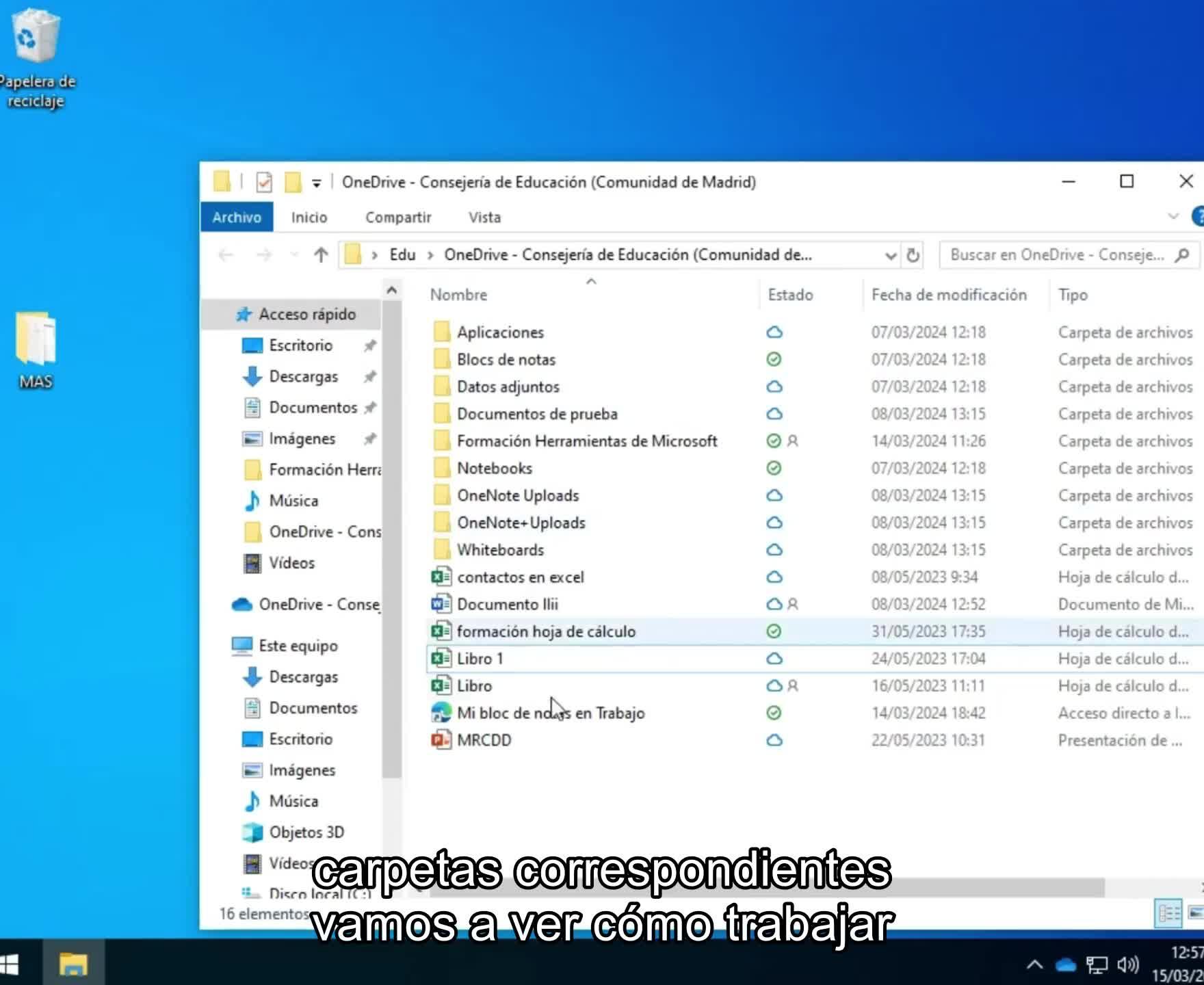
Task: Open the Windows Start menu
Action: pos(10,964)
